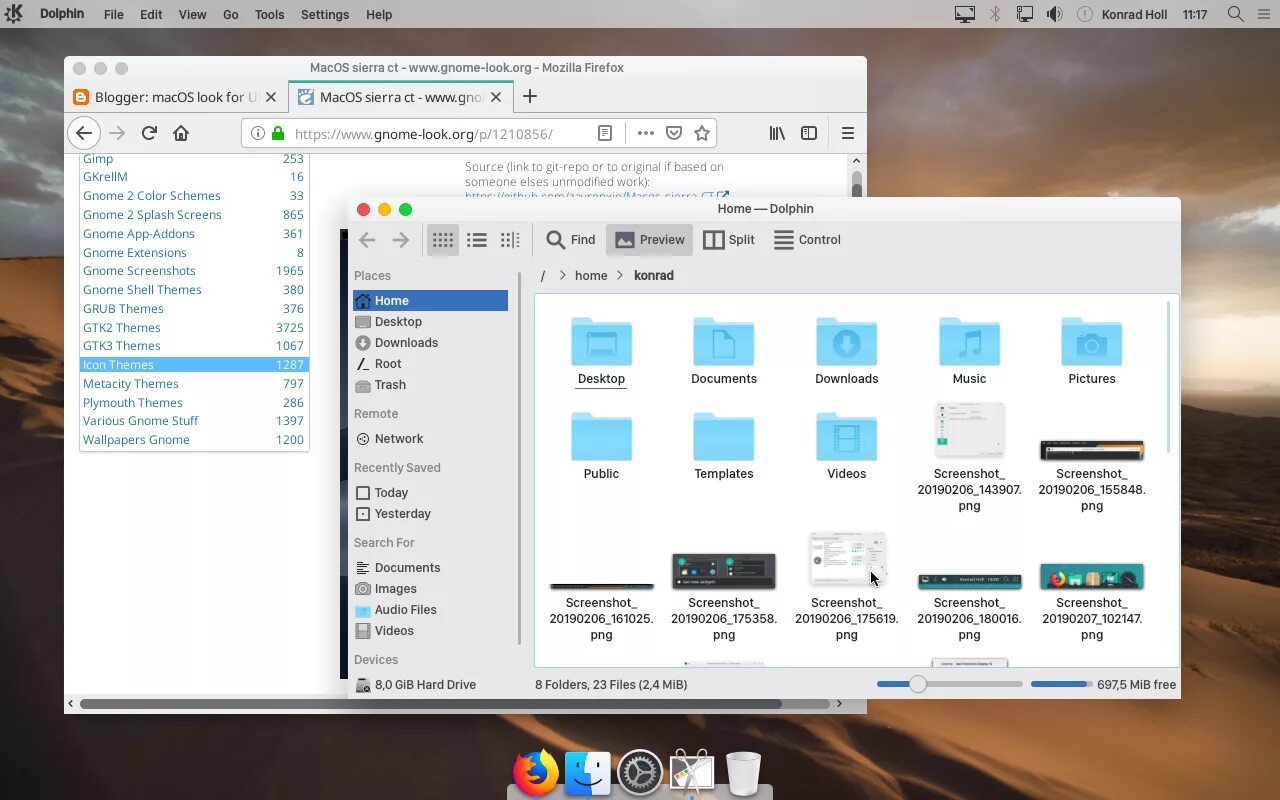
Task: Open the Settings menu
Action: coord(325,14)
